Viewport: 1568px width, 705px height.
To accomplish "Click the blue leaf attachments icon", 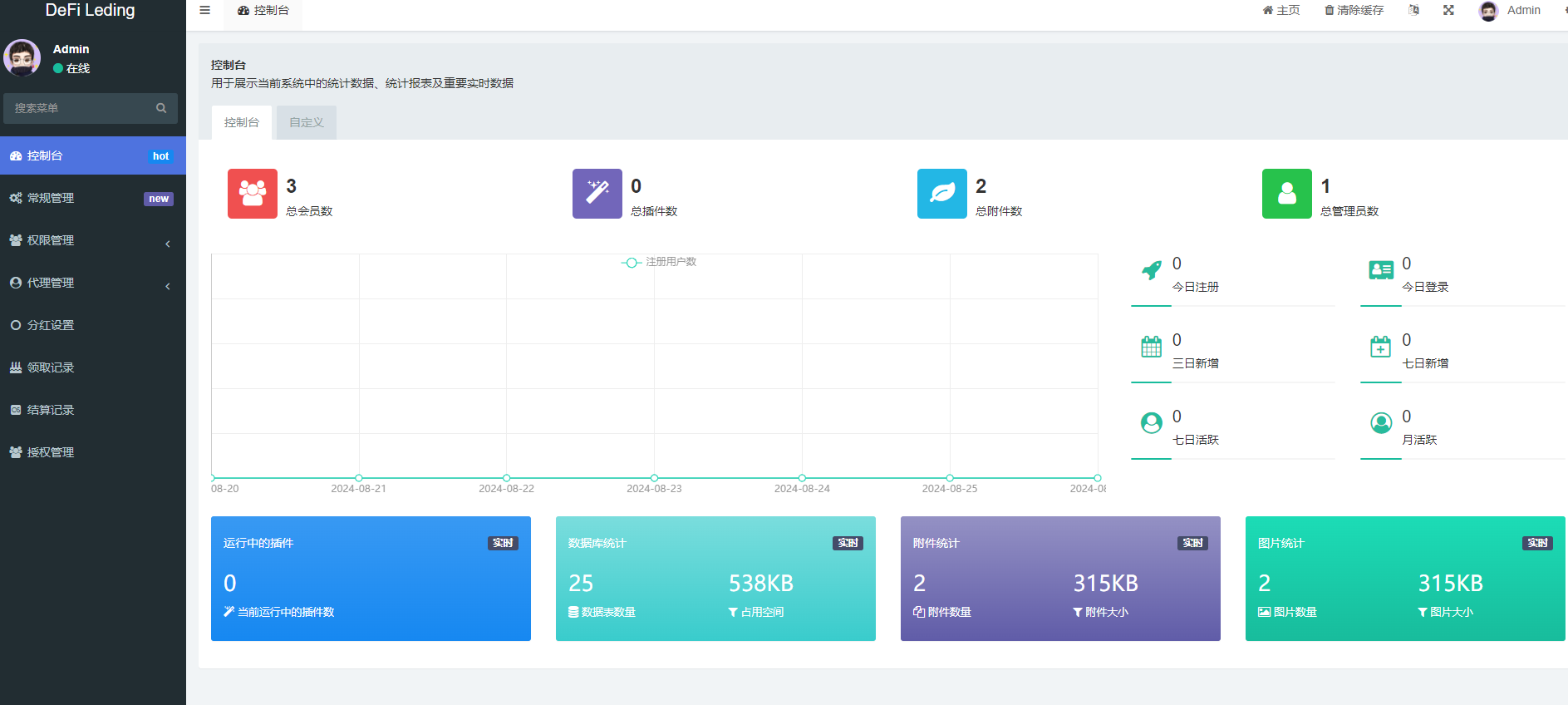I will 941,194.
